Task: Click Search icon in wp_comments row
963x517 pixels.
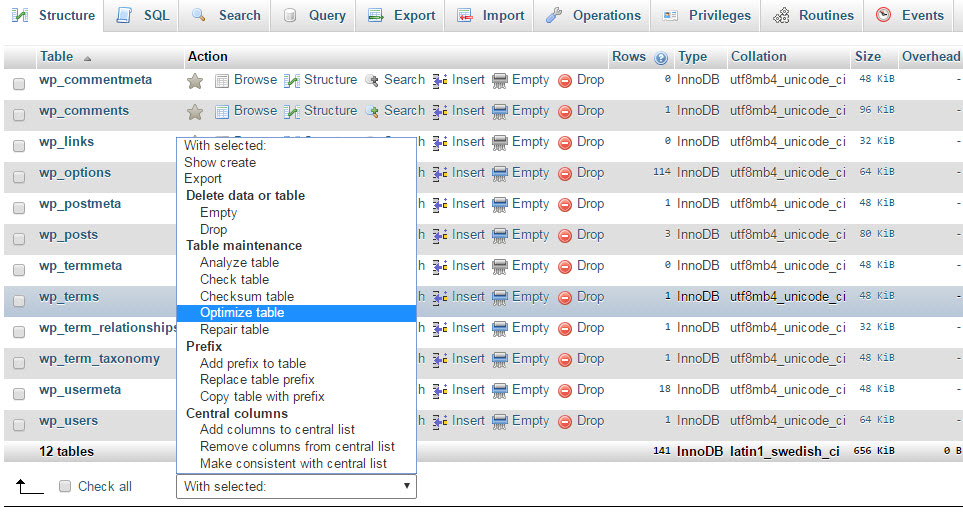Action: [x=372, y=111]
